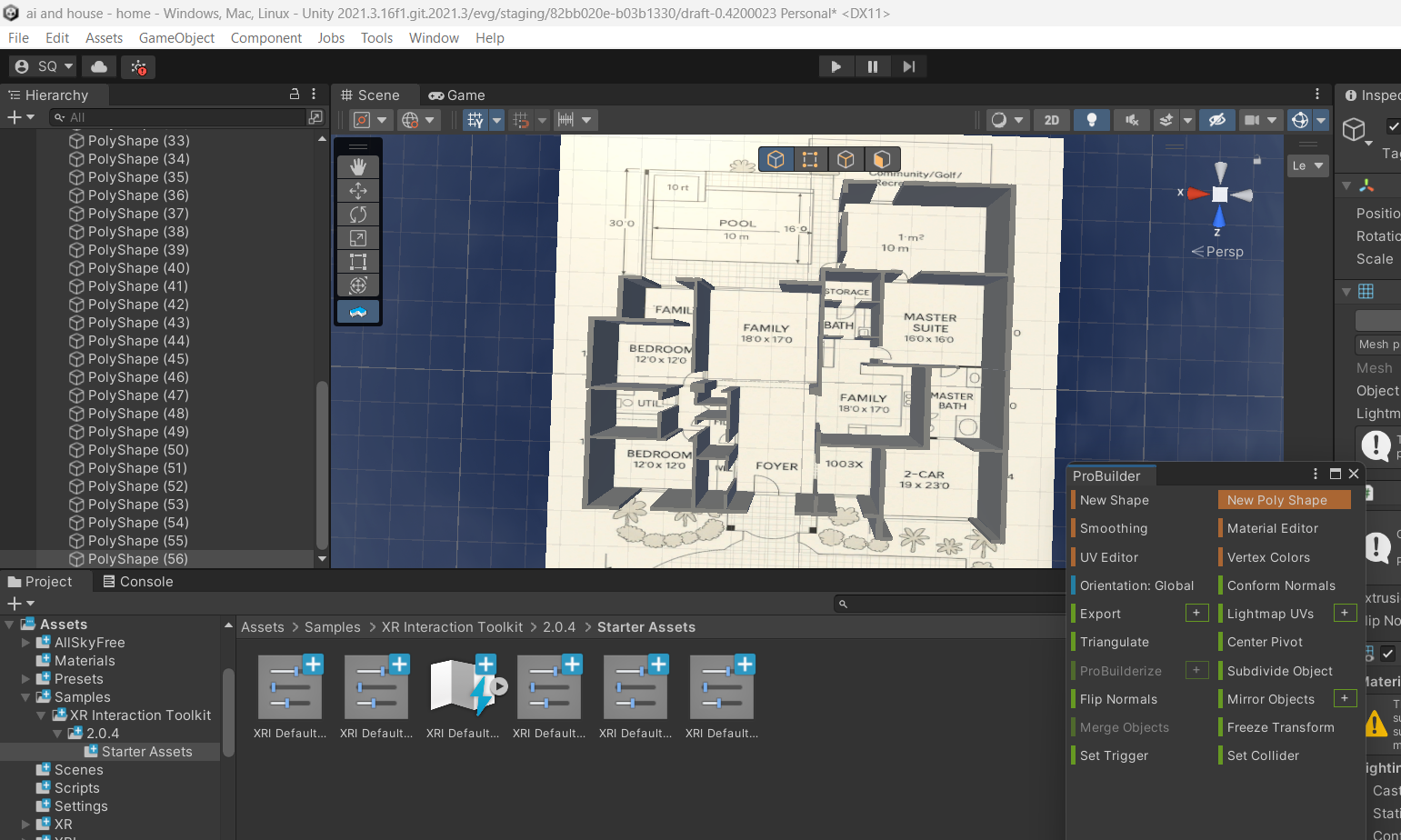Toggle 2D view mode
Screen dimensions: 1401x840
tap(1051, 120)
